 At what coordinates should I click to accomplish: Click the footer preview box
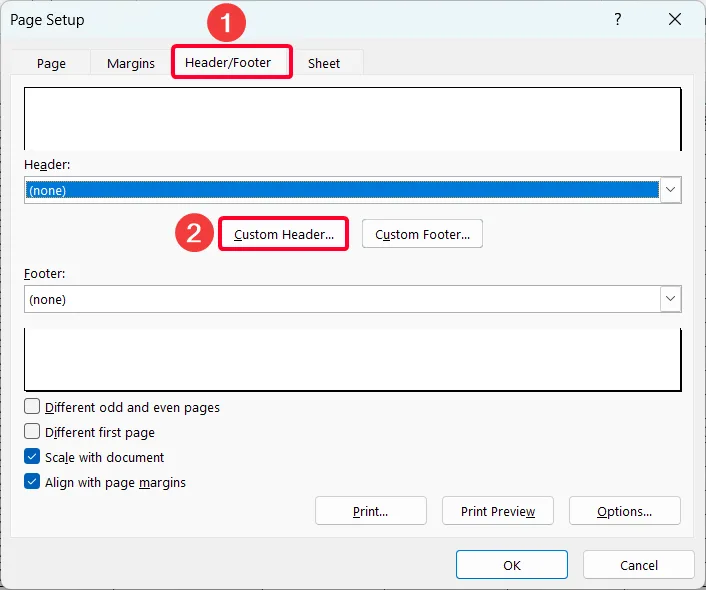click(353, 359)
